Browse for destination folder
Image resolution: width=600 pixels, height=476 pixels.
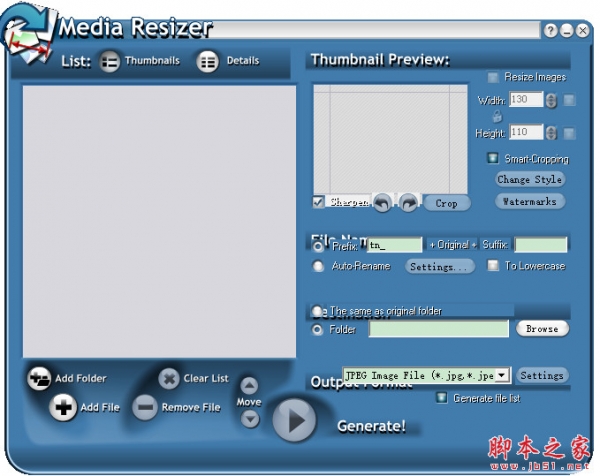point(542,329)
